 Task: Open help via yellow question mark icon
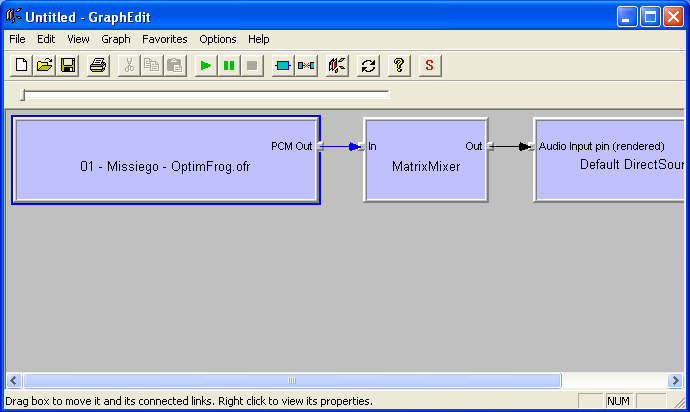pos(399,66)
